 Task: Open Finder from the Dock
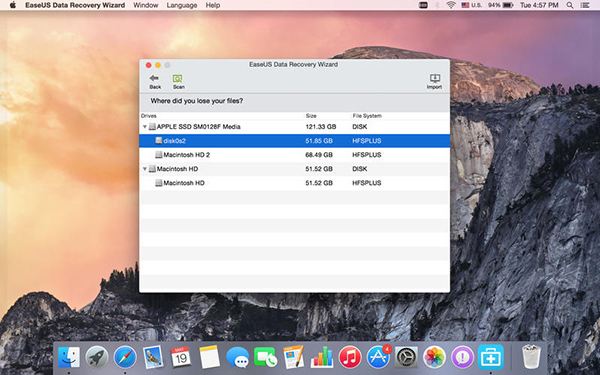click(x=69, y=357)
